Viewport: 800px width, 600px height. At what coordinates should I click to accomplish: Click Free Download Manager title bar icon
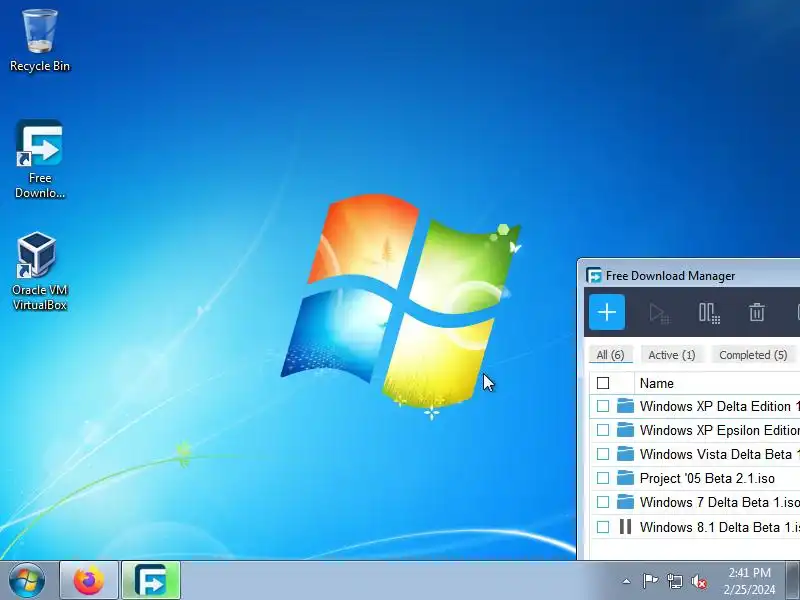[x=594, y=276]
